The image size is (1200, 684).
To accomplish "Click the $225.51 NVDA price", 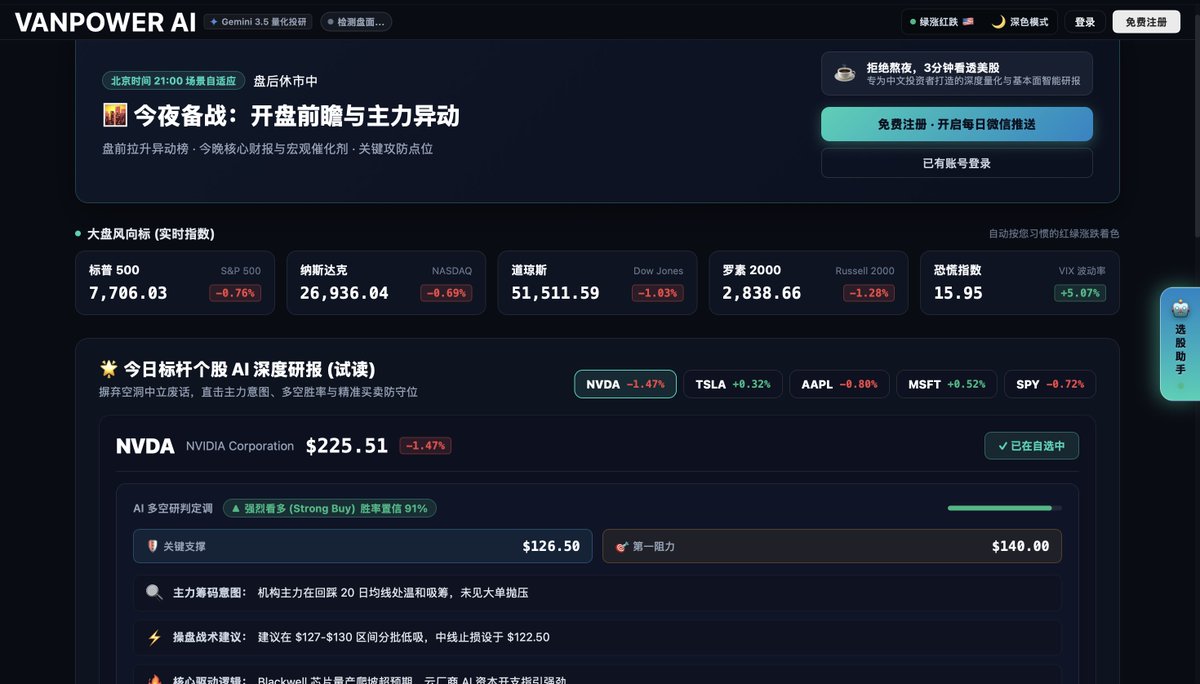I will 346,446.
